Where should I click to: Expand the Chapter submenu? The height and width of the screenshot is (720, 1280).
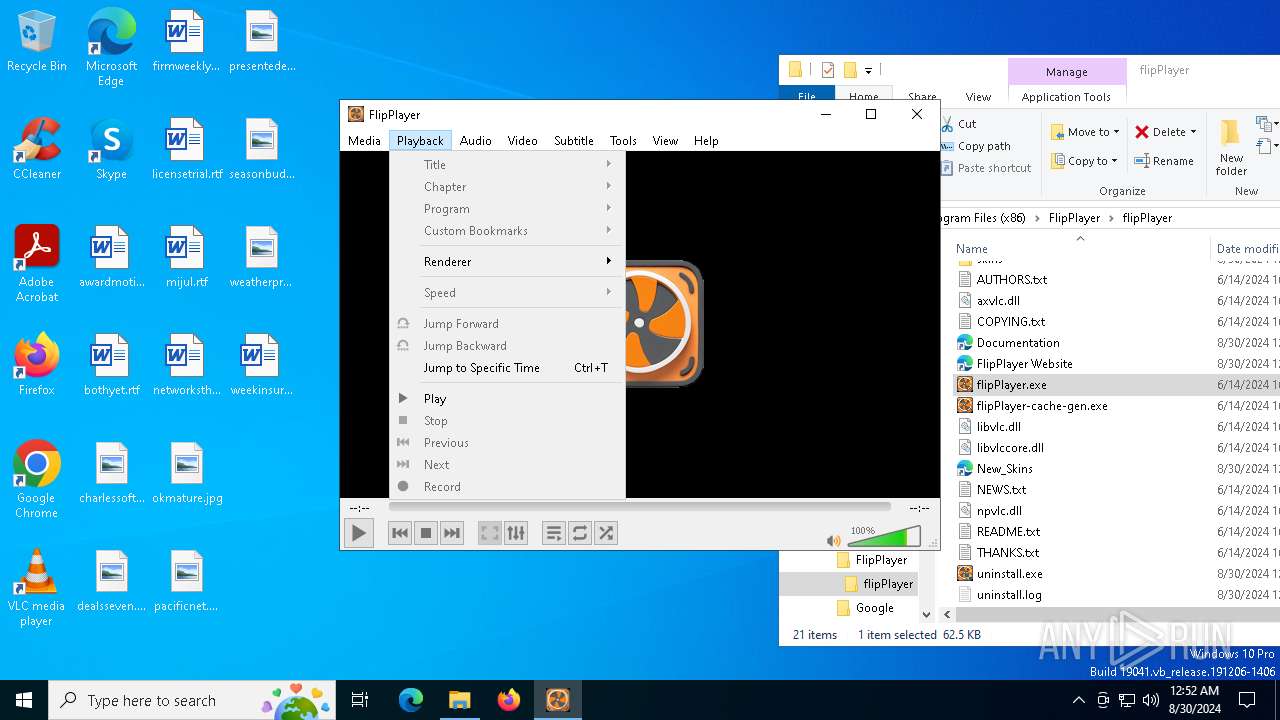pyautogui.click(x=507, y=187)
